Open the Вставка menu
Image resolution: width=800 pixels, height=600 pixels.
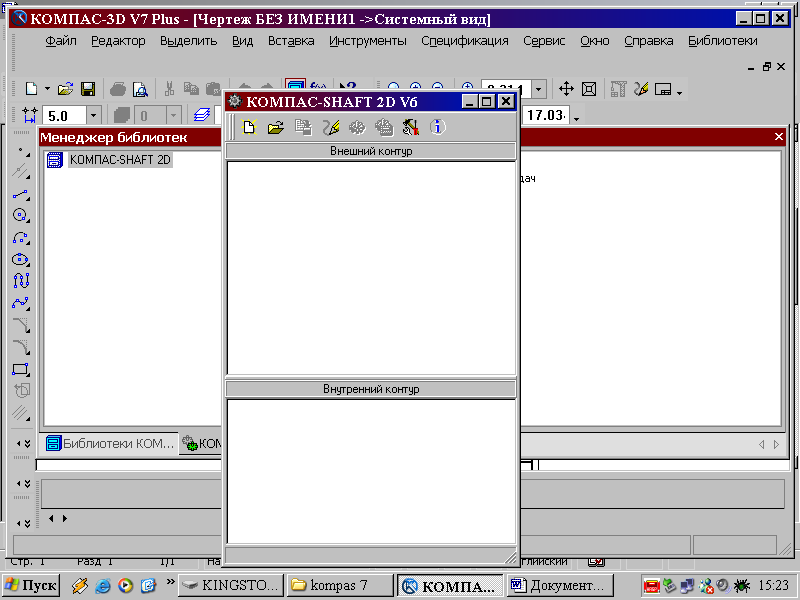291,41
